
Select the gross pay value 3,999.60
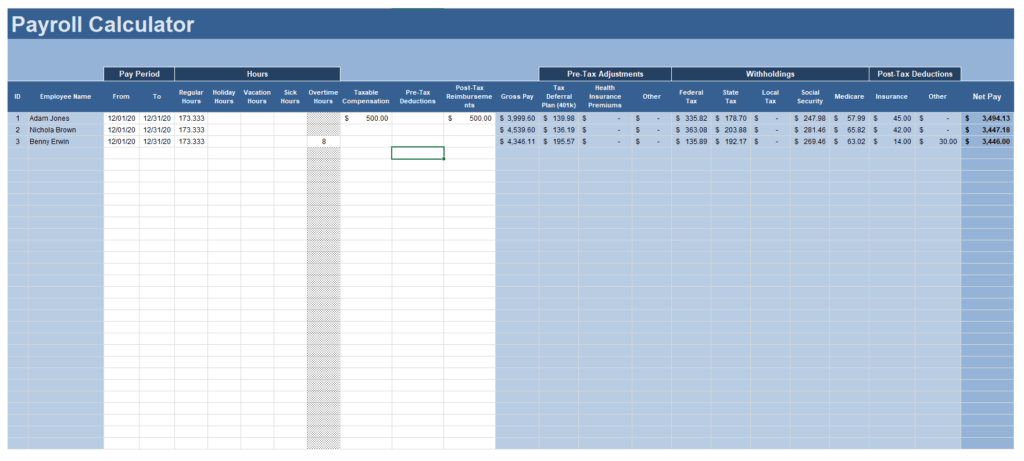pos(517,118)
